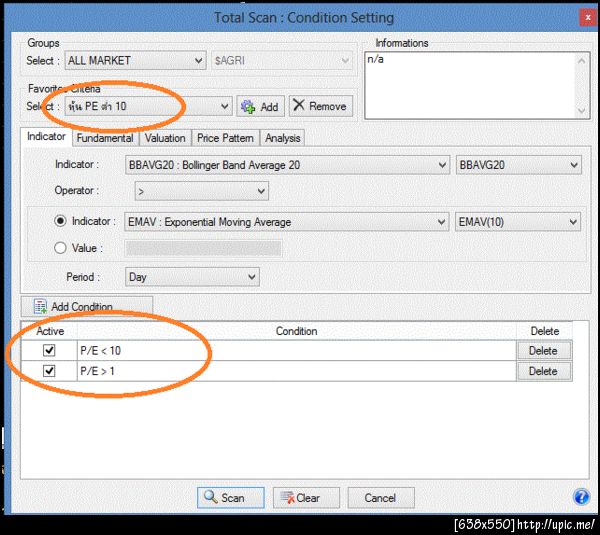
Task: Open the ALL MARKET group dropdown
Action: [x=135, y=60]
